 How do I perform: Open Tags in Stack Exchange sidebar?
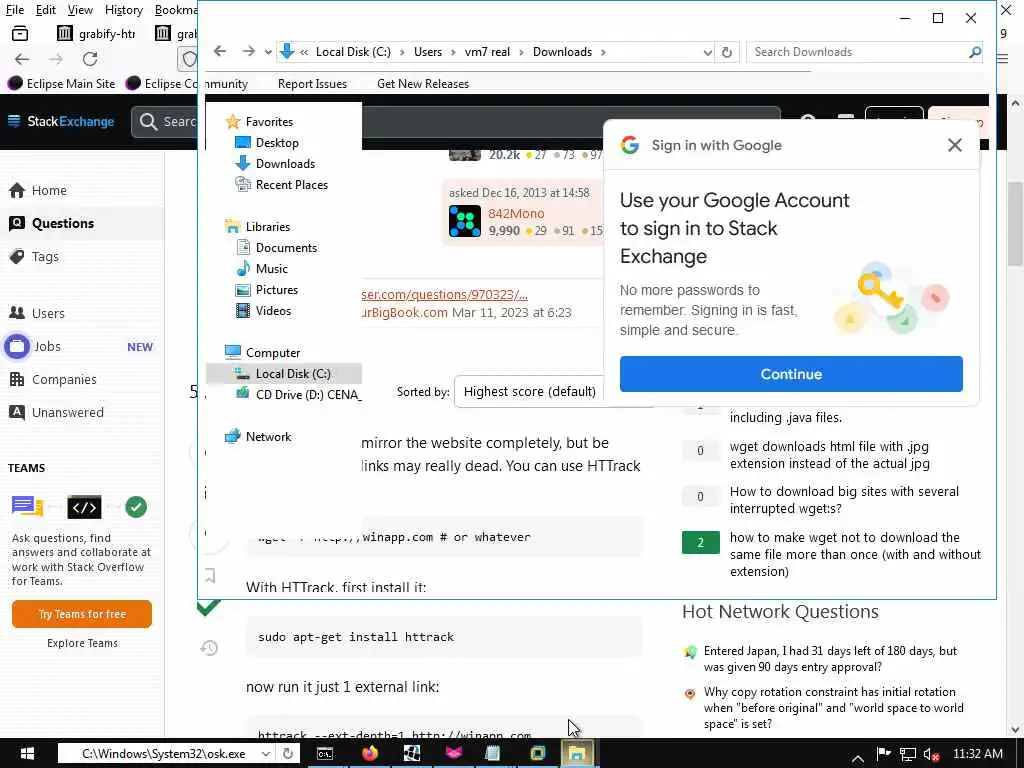pyautogui.click(x=34, y=257)
